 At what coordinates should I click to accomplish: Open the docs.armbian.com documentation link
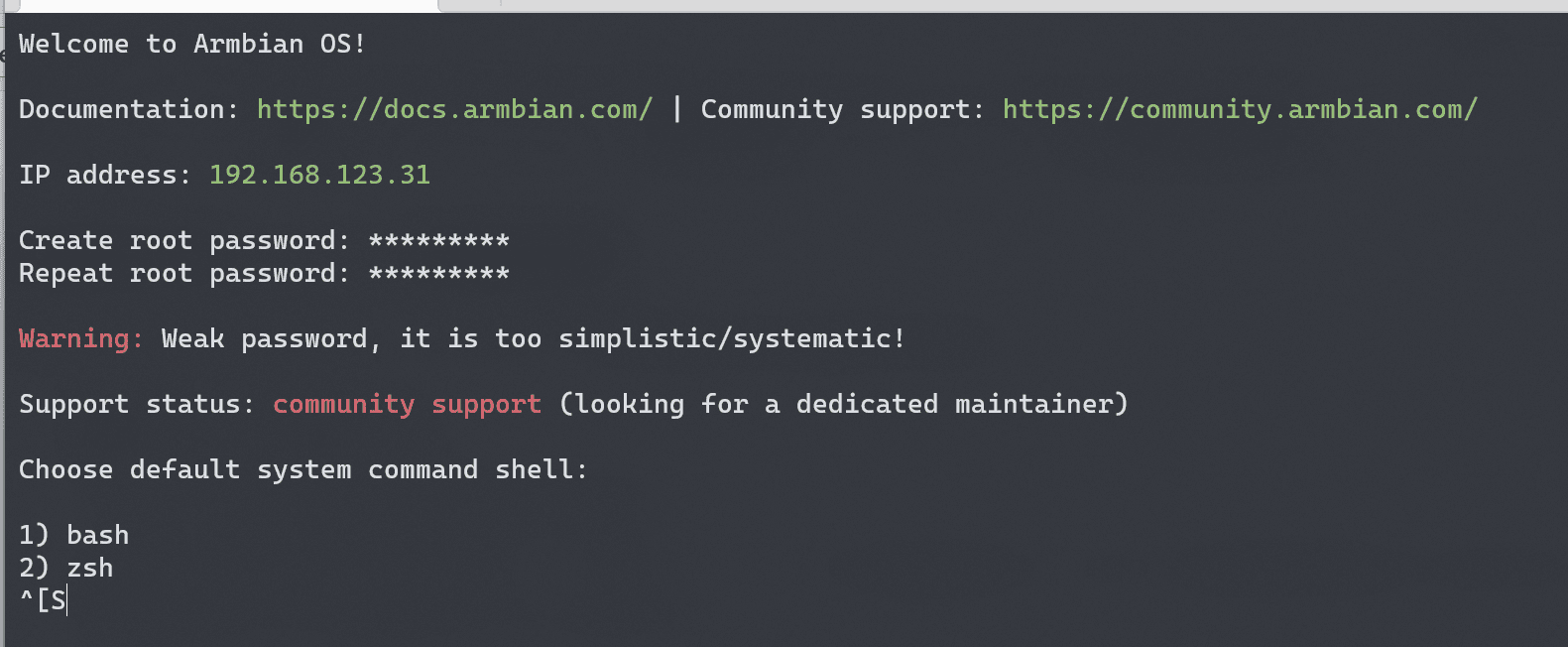[454, 109]
